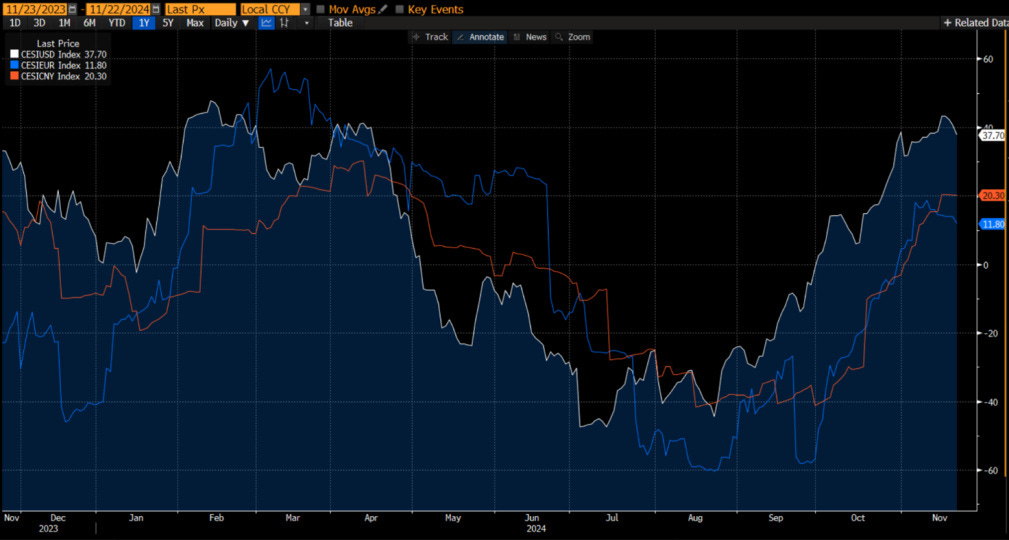Click the 20.30 orange price tag
This screenshot has height=540, width=1009.
992,196
